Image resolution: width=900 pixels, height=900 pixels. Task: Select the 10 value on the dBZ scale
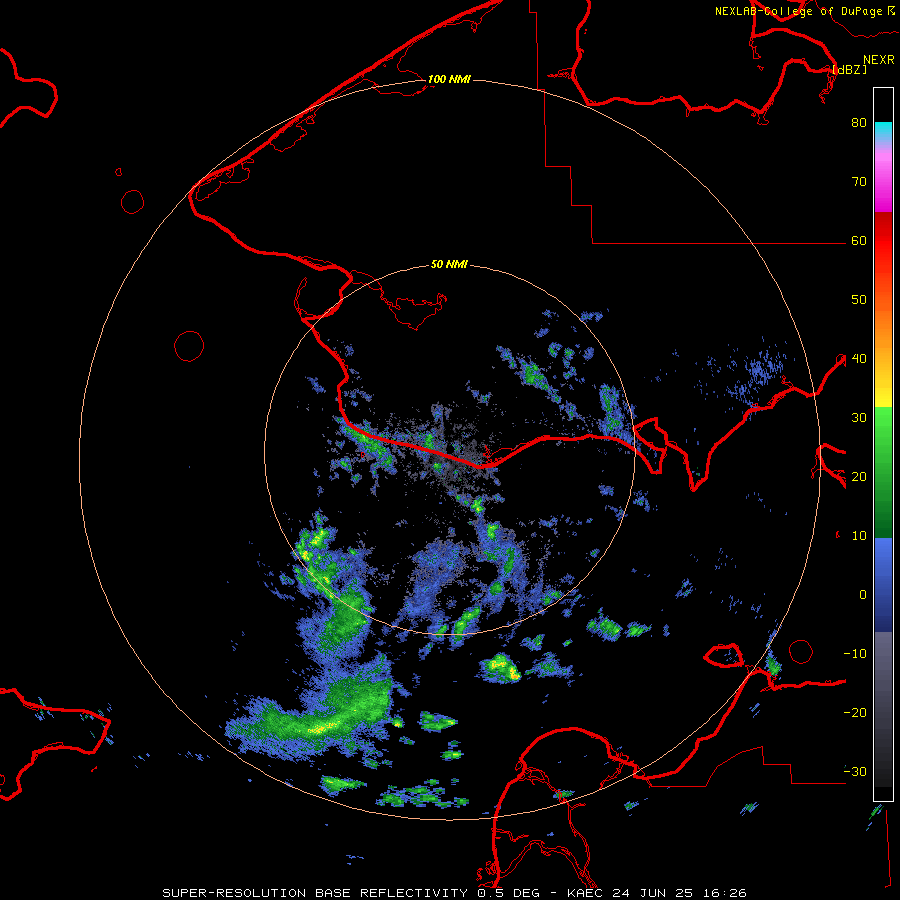[x=859, y=536]
